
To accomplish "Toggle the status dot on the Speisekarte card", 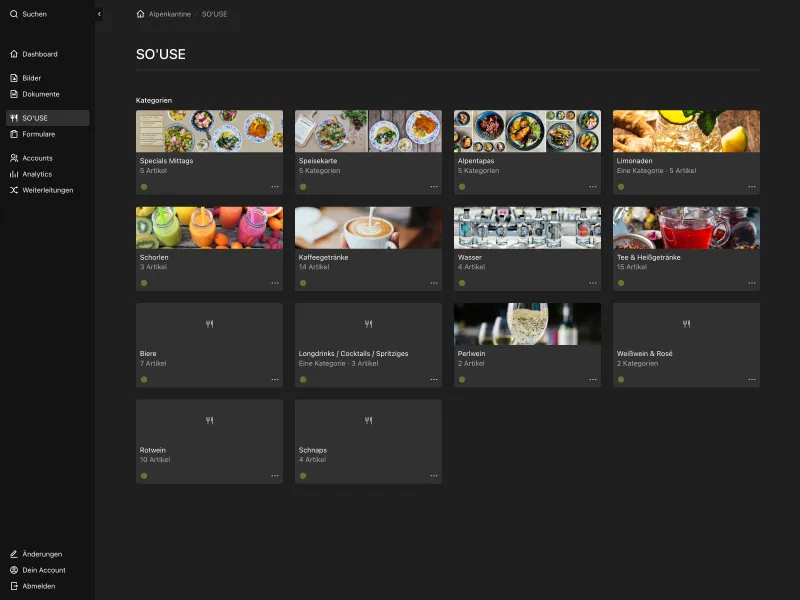I will tap(303, 186).
